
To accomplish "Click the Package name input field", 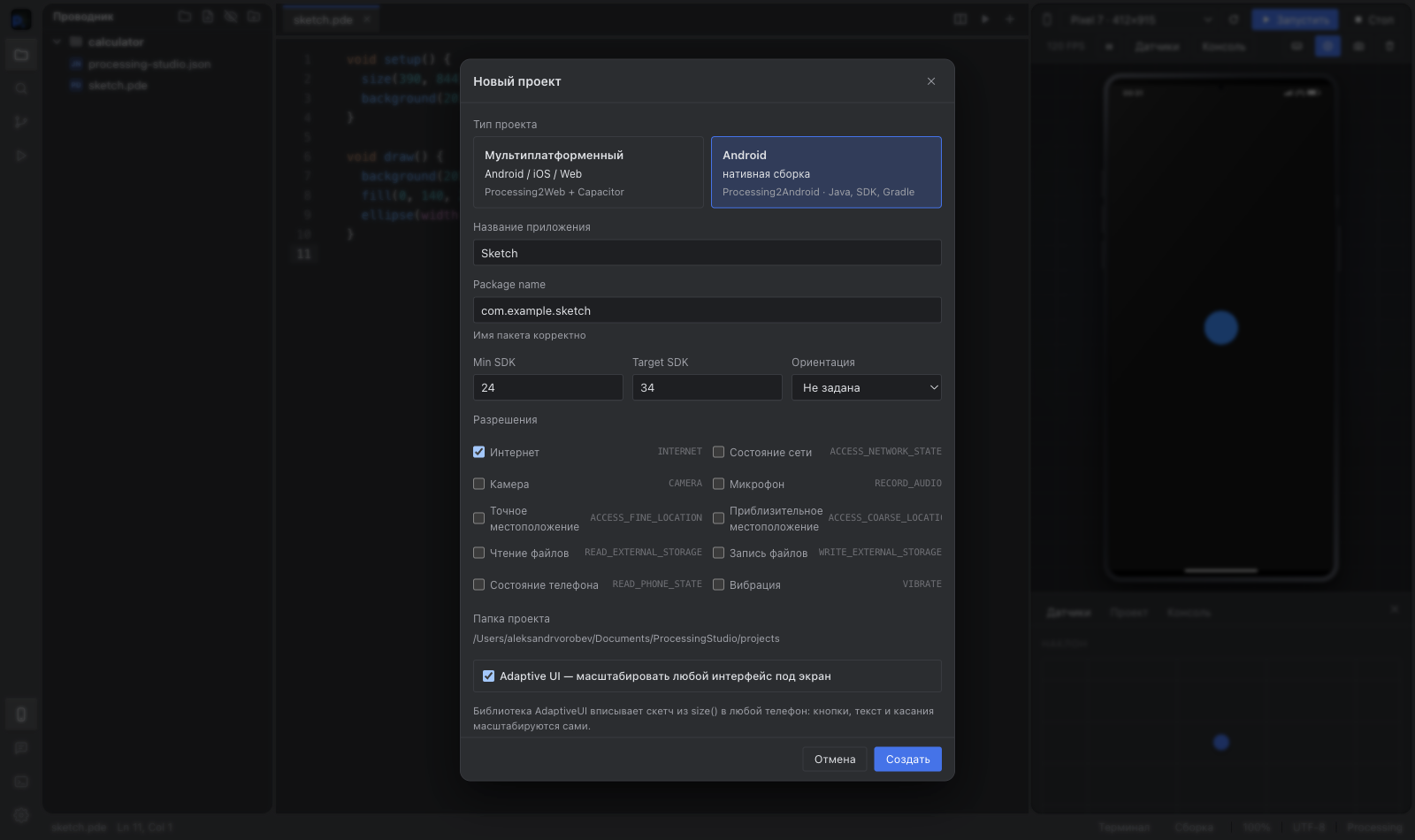I will (x=707, y=310).
